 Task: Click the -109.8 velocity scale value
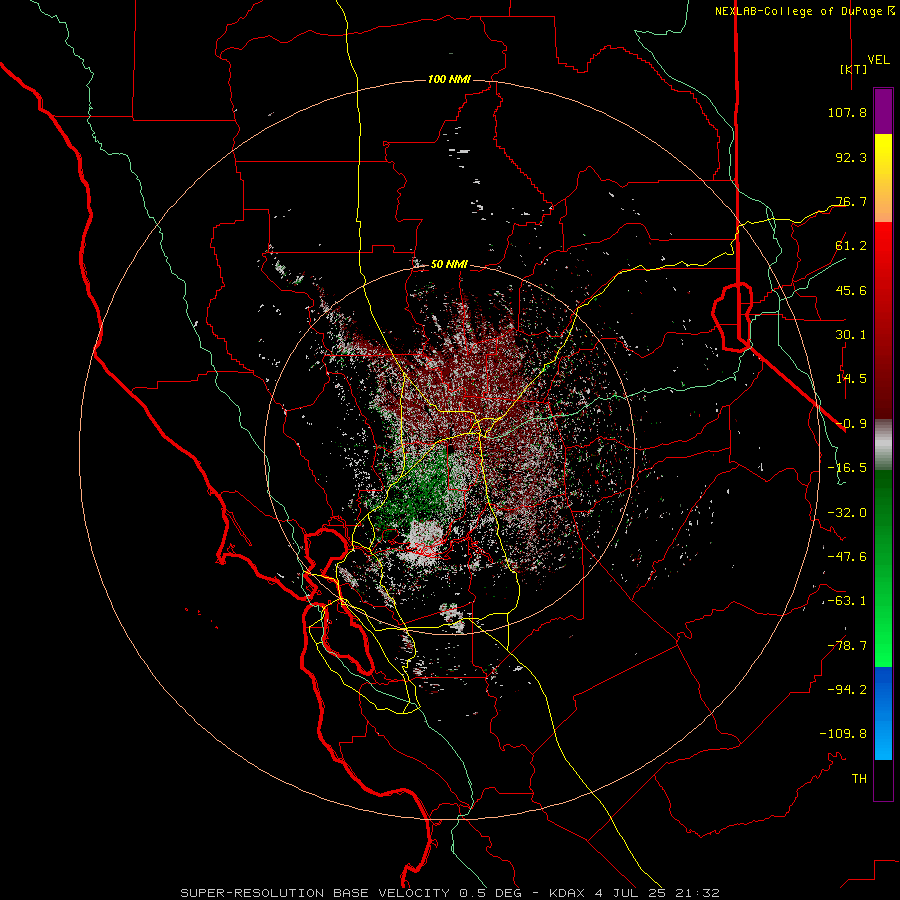tap(843, 734)
